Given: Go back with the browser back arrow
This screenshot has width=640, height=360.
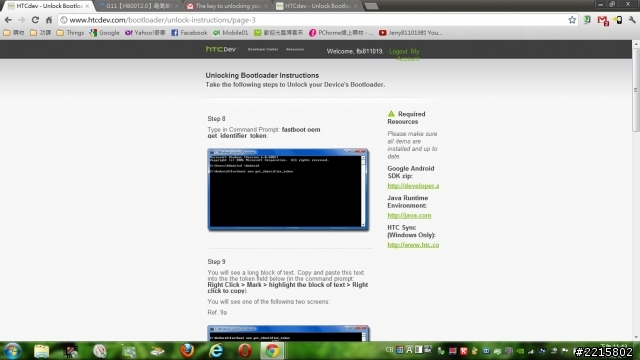Looking at the screenshot, I should point(8,20).
